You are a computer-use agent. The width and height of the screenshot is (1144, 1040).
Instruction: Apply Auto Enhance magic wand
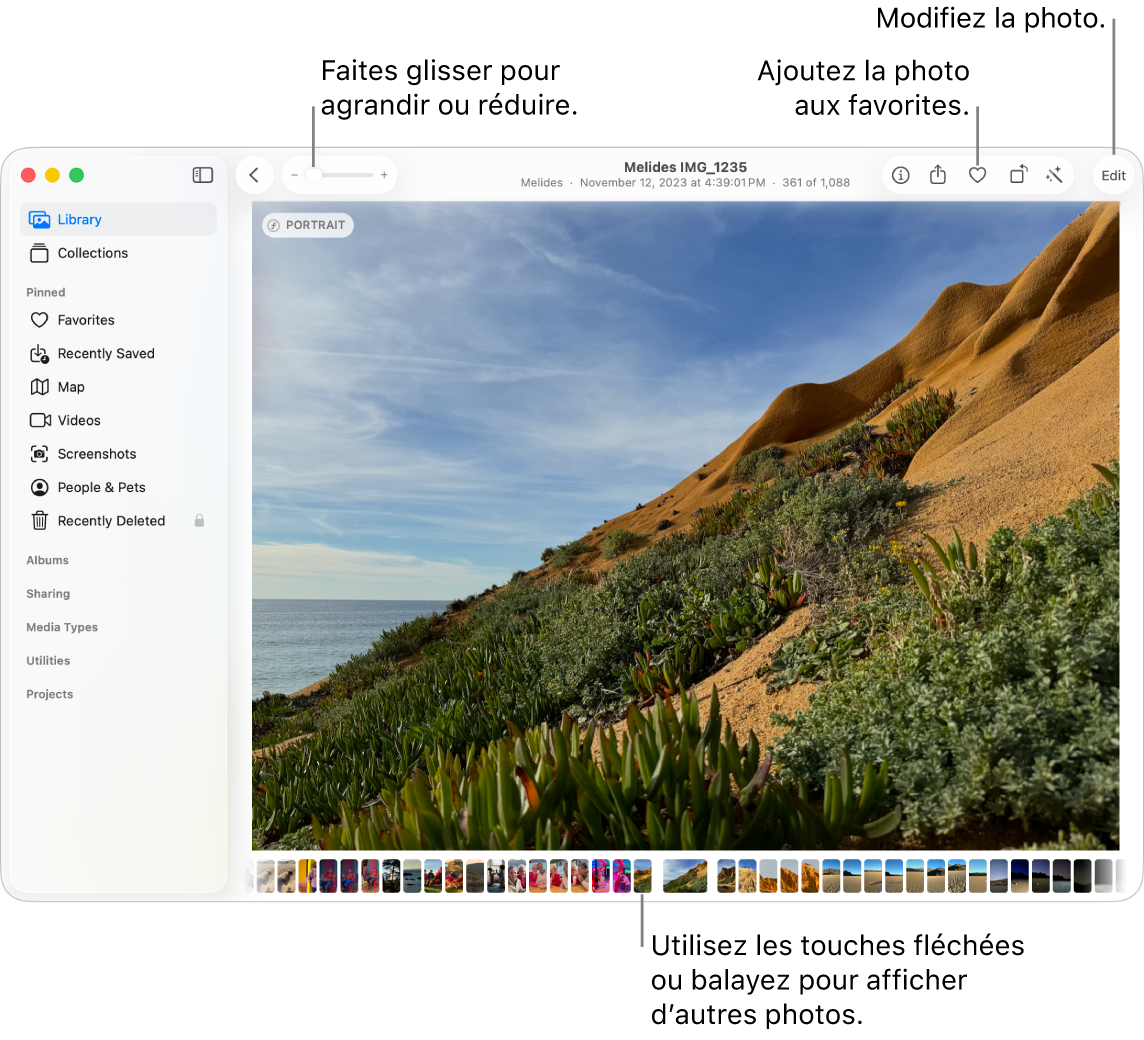point(1054,175)
